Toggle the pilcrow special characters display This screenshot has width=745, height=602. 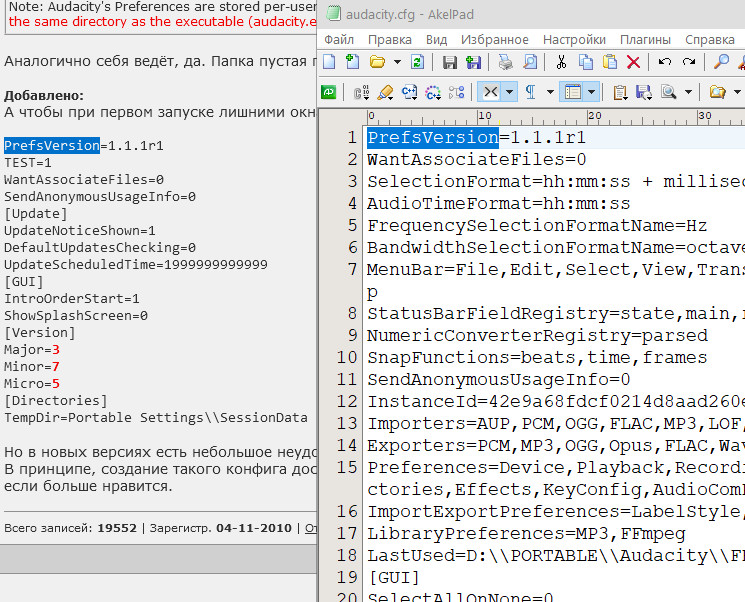click(530, 92)
